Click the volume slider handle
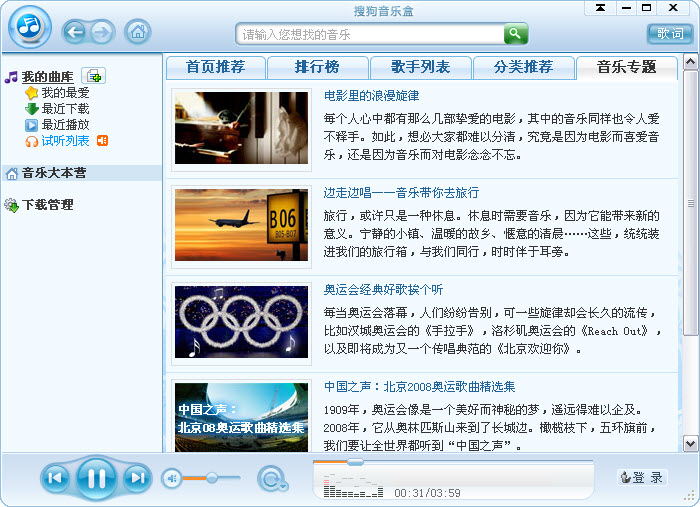The image size is (700, 507). [212, 478]
